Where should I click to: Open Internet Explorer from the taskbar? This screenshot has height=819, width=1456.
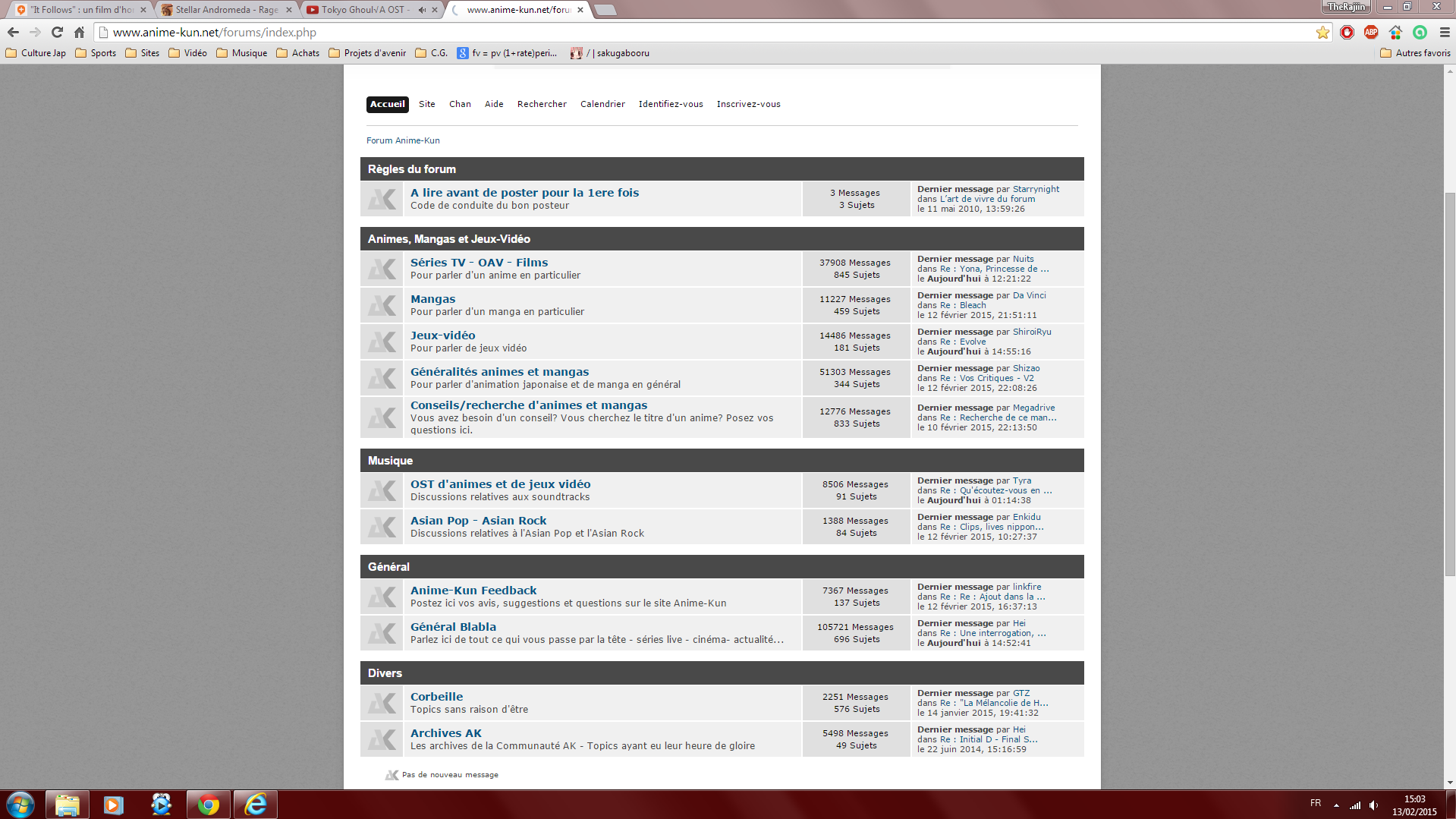[x=256, y=805]
